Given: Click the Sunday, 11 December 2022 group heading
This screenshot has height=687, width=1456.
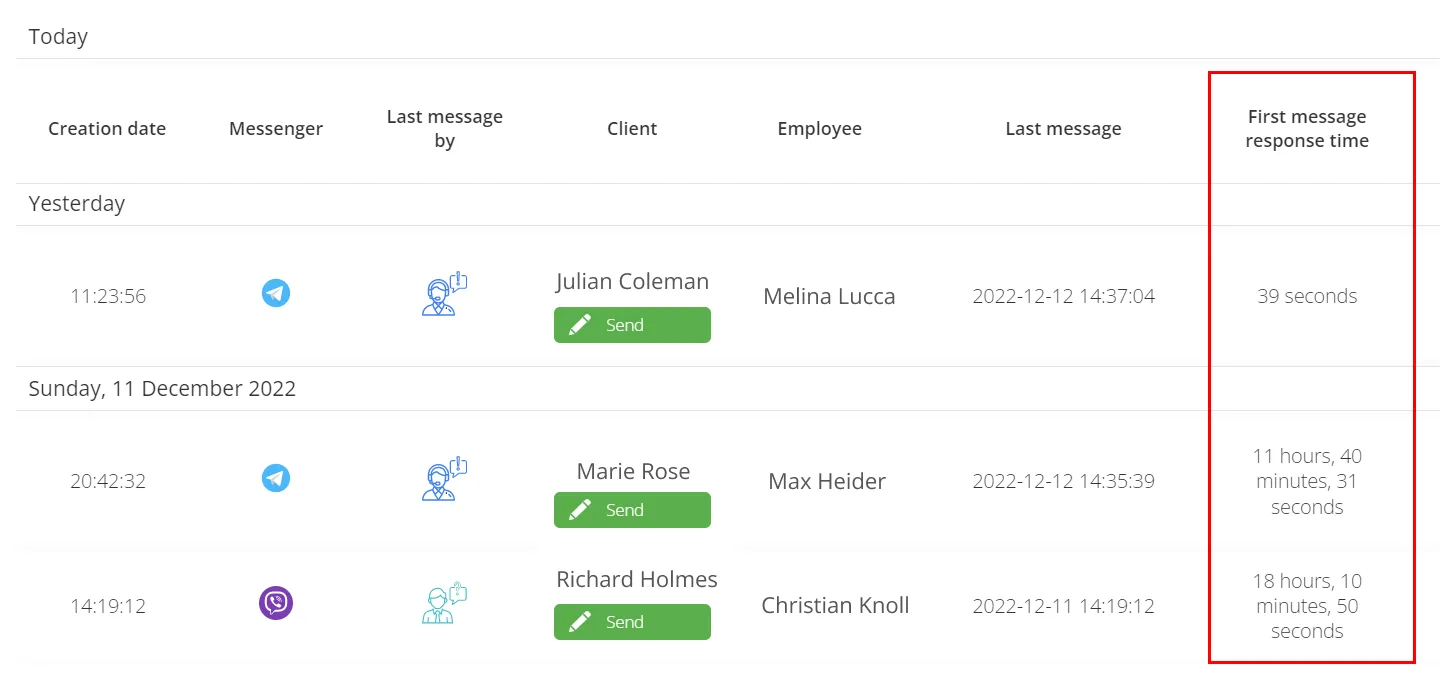Looking at the screenshot, I should (162, 389).
